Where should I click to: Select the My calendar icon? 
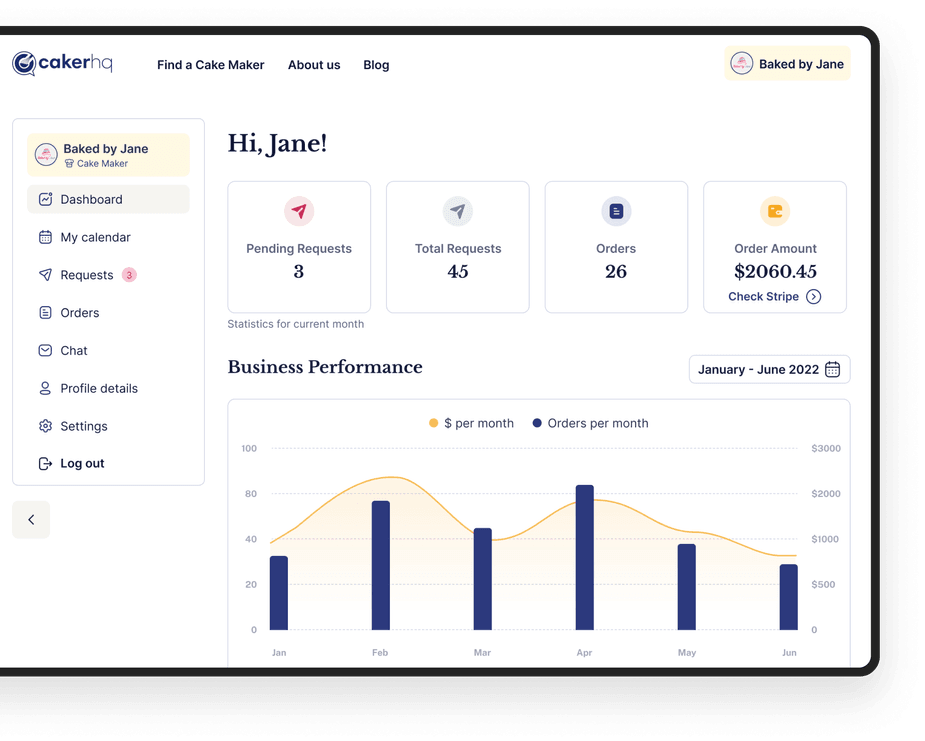[45, 237]
